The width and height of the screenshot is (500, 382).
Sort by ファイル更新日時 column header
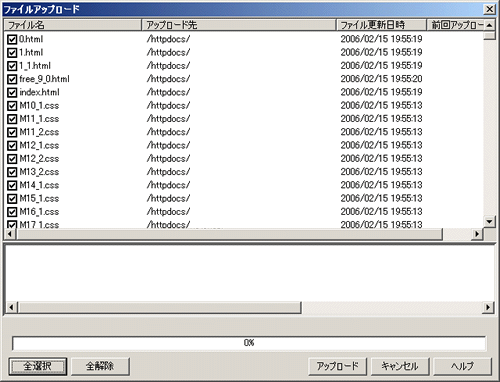(x=382, y=25)
